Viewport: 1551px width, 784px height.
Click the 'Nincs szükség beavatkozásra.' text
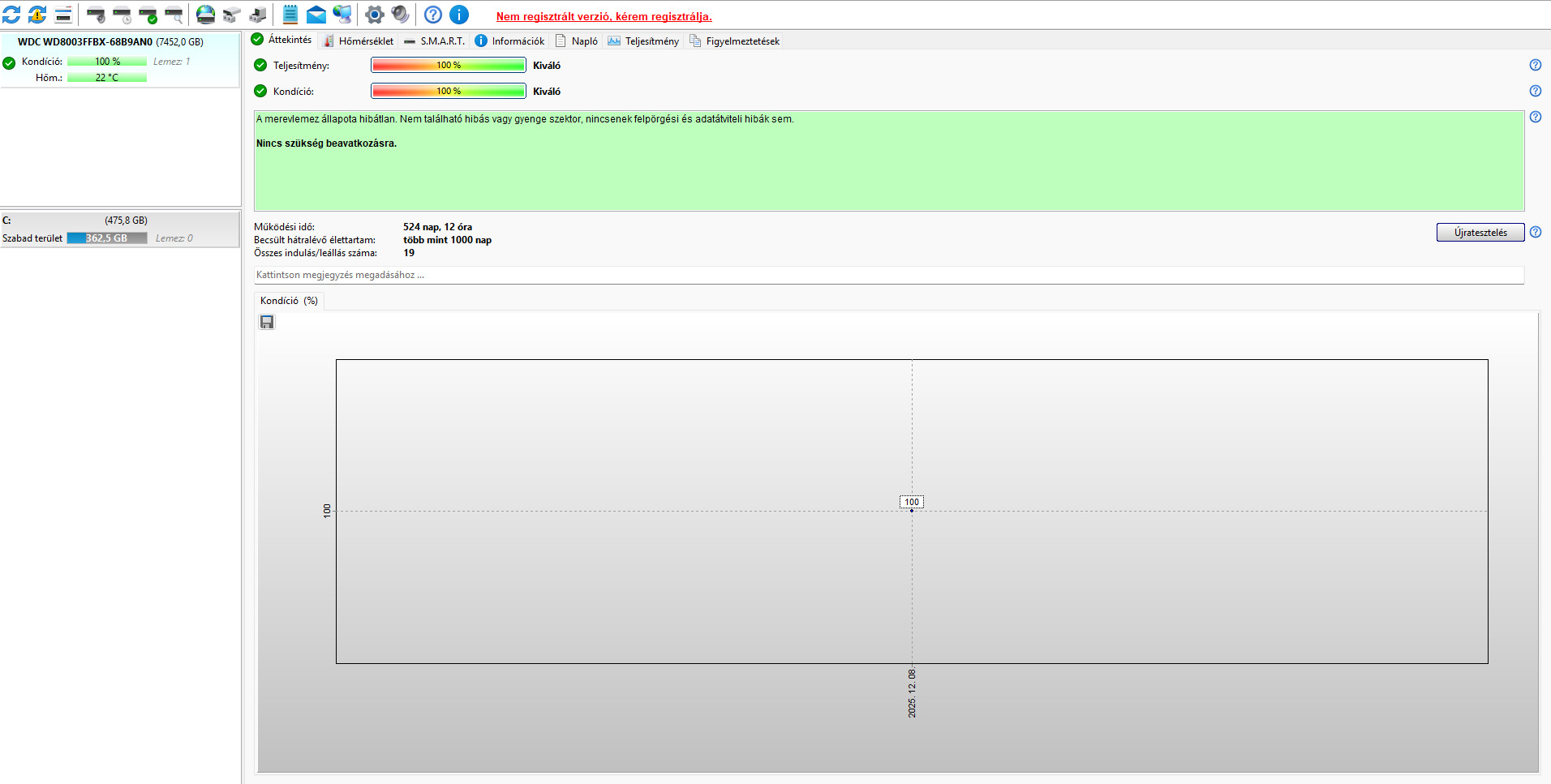tap(326, 144)
